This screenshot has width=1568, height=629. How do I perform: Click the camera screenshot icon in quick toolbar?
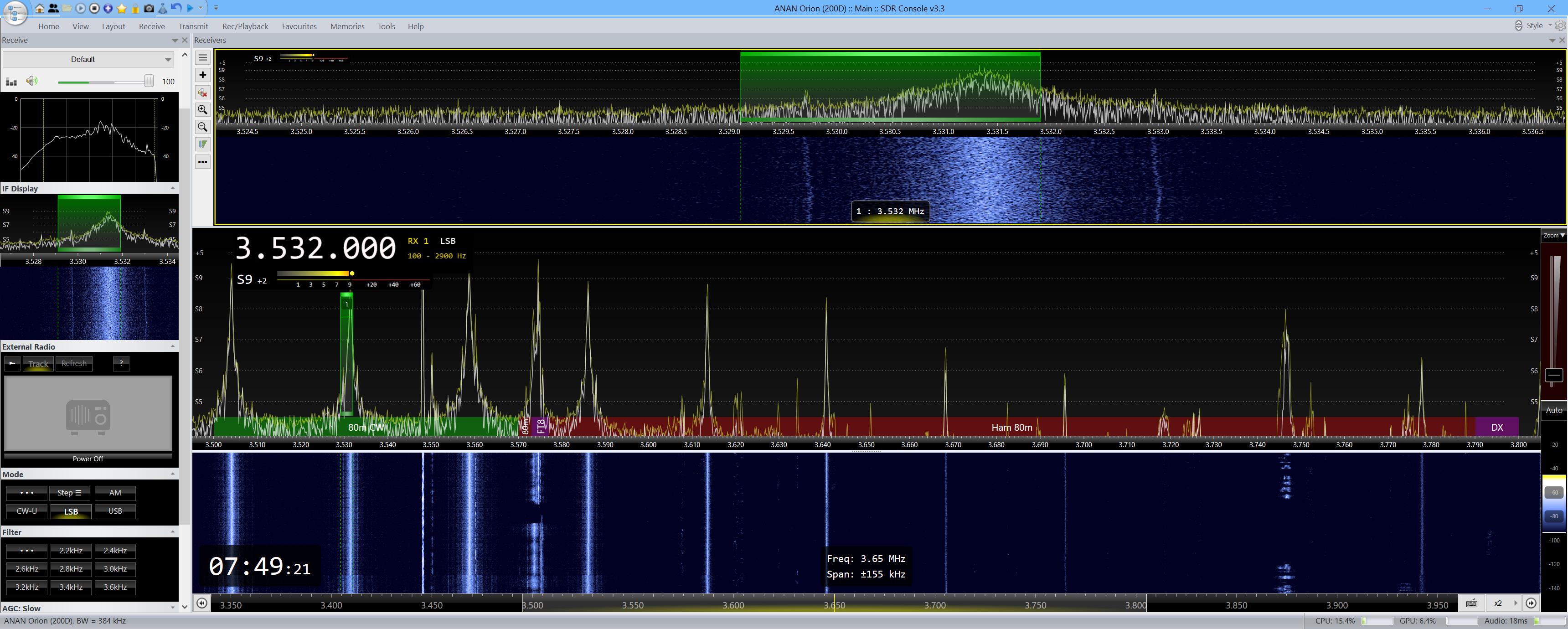point(149,9)
